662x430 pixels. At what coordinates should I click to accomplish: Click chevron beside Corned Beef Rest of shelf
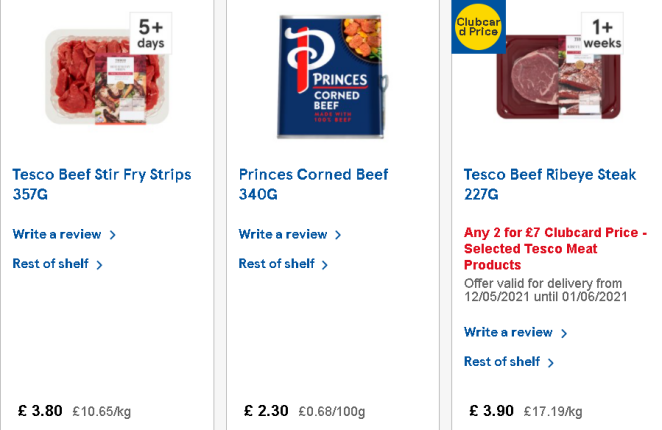coord(324,265)
